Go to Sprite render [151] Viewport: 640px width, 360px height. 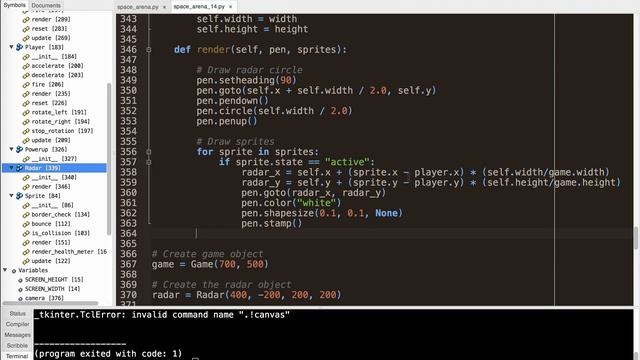pyautogui.click(x=51, y=242)
